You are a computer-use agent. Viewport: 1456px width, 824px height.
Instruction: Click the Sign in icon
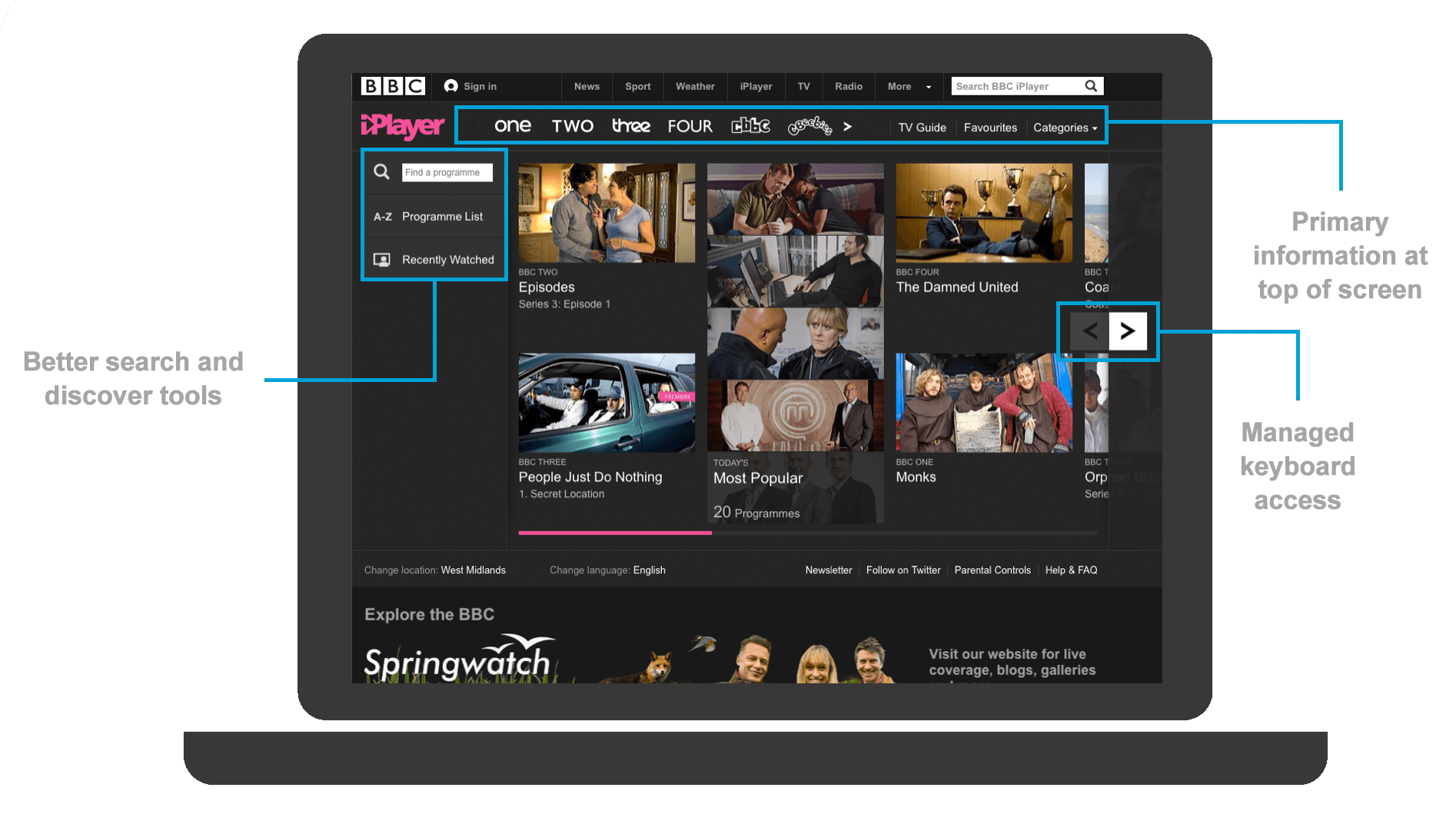[450, 86]
